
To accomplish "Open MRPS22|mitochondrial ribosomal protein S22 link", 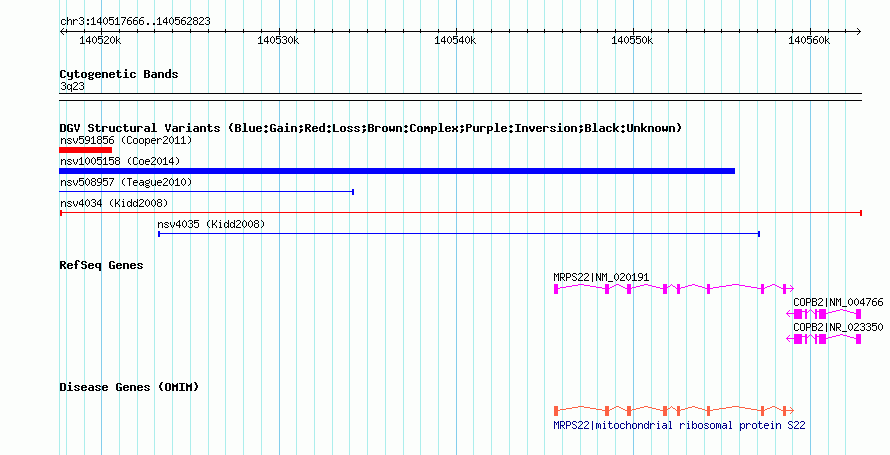I will pyautogui.click(x=679, y=425).
